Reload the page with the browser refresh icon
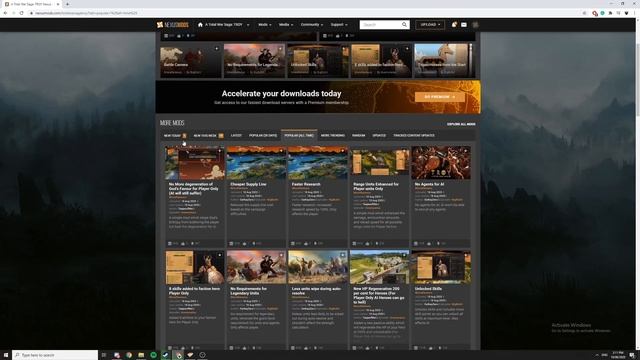Viewport: 640px width, 360px height. [x=21, y=13]
